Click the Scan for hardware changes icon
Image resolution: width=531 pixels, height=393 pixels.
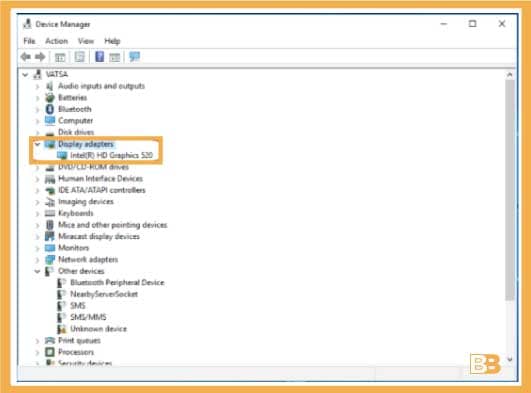coord(134,57)
